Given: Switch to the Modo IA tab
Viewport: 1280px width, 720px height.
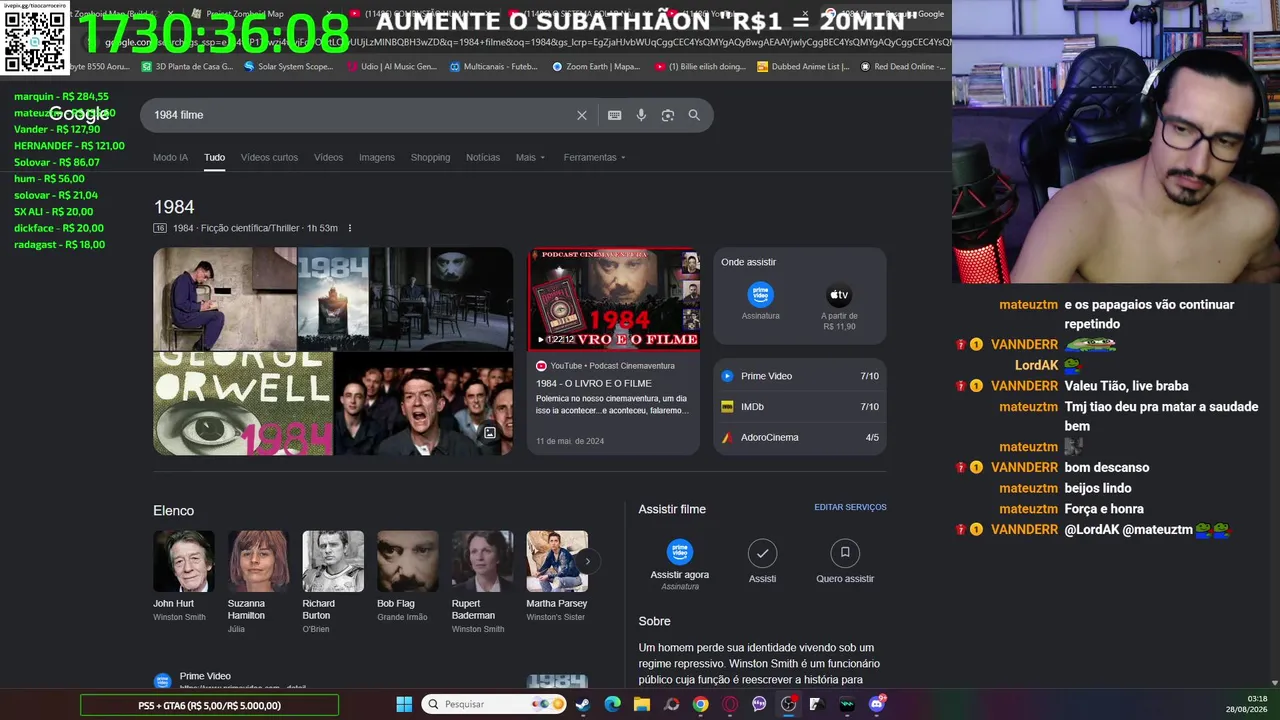Looking at the screenshot, I should [x=170, y=157].
